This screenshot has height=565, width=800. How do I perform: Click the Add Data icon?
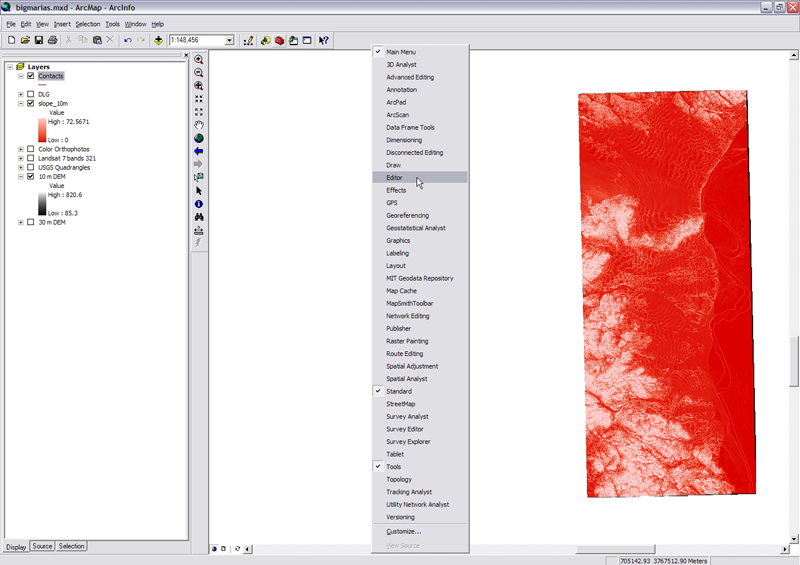tap(159, 40)
